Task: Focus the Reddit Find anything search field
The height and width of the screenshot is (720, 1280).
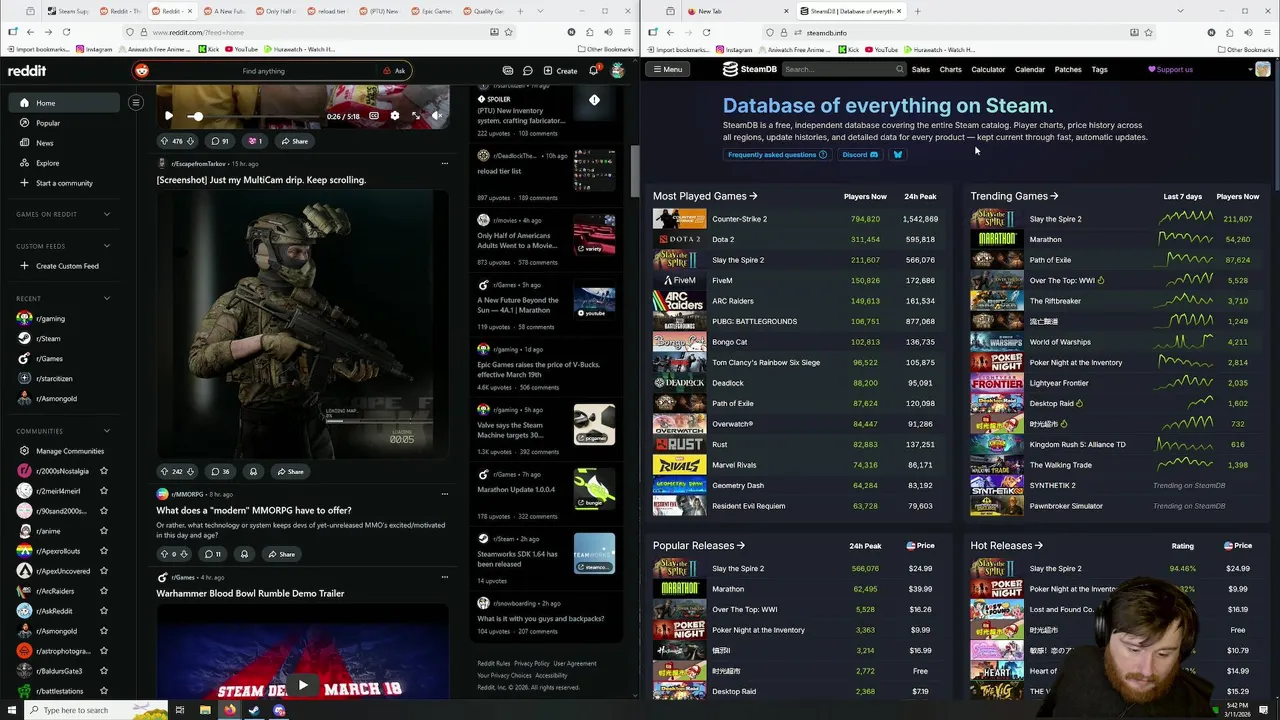Action: click(x=263, y=71)
